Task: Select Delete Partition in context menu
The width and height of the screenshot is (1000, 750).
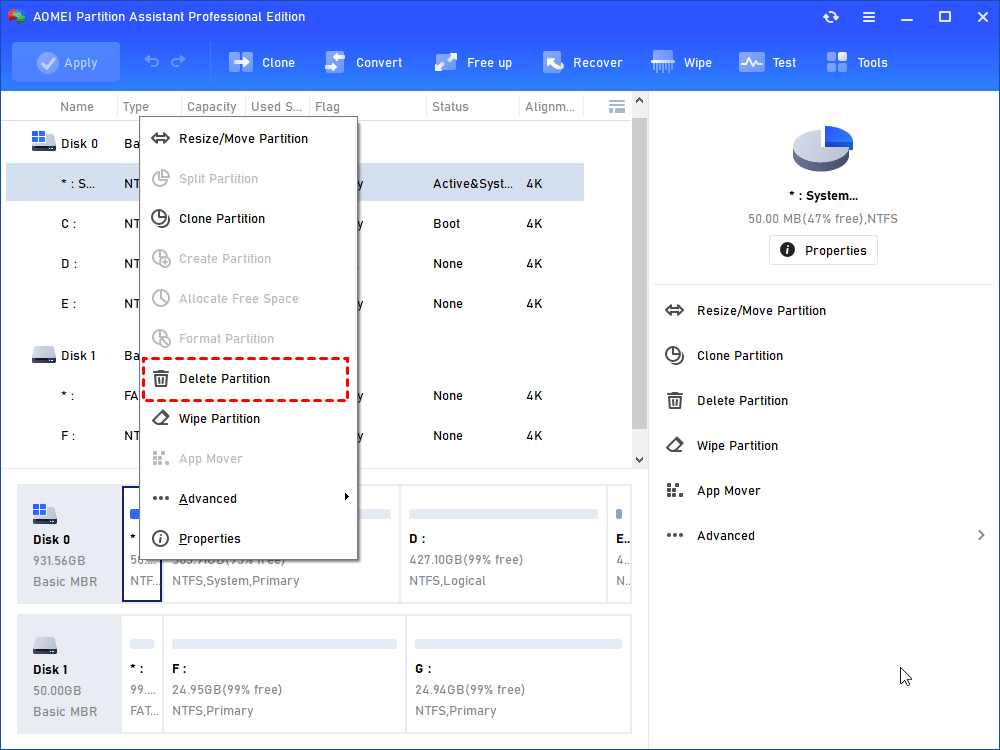Action: [x=249, y=379]
